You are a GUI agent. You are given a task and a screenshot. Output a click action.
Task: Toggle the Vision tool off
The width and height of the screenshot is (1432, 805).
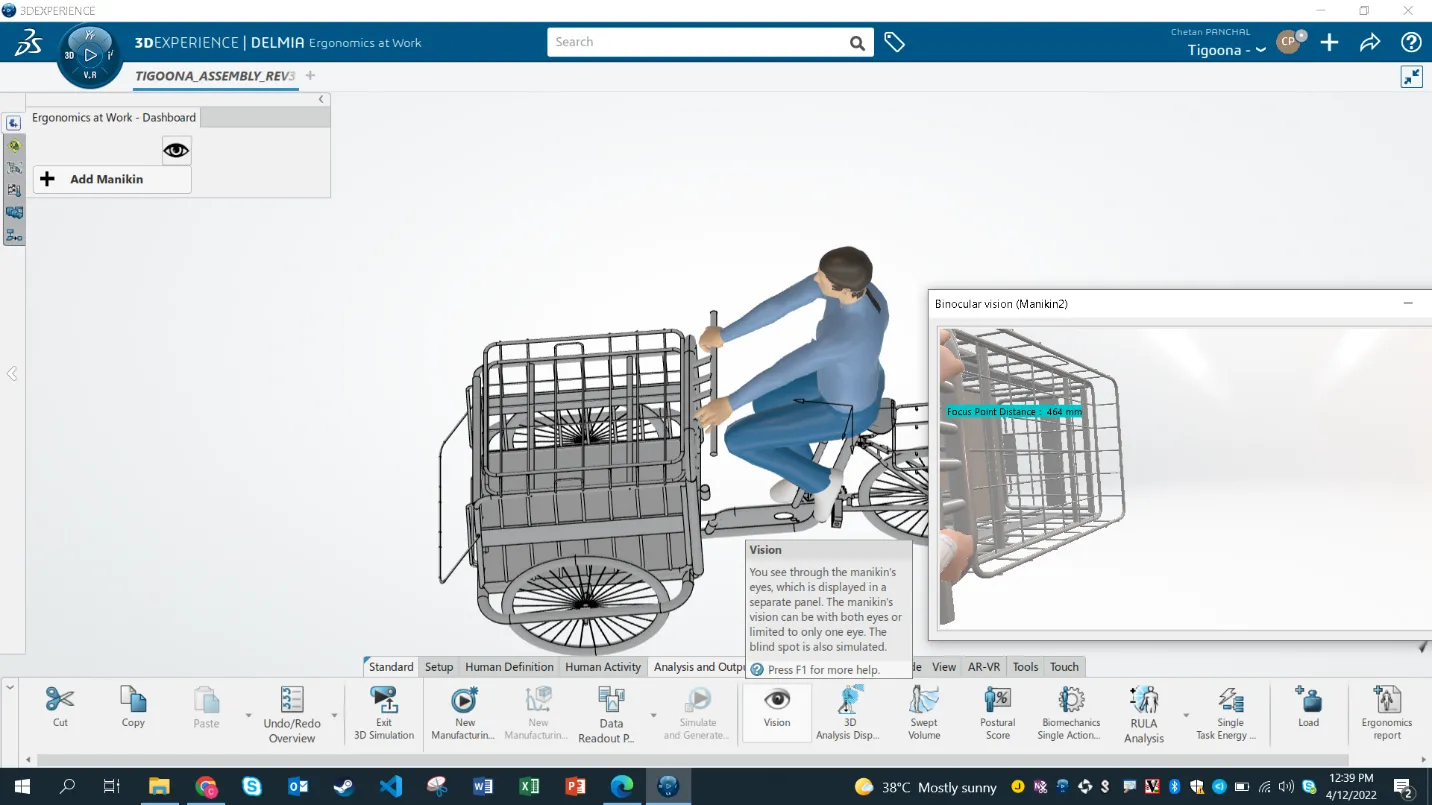pyautogui.click(x=776, y=710)
